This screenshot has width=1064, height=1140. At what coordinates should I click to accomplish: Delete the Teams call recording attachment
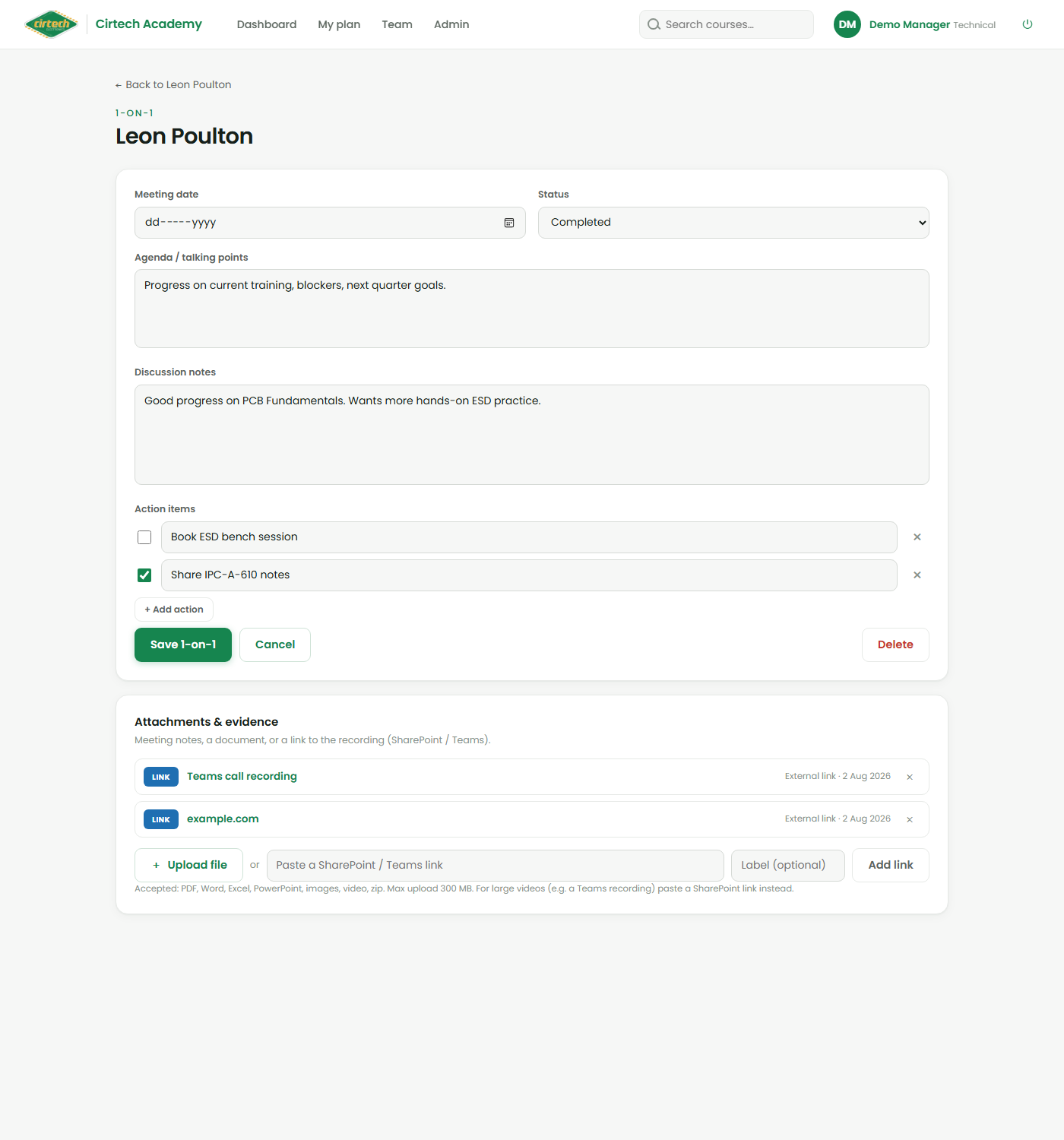[910, 777]
